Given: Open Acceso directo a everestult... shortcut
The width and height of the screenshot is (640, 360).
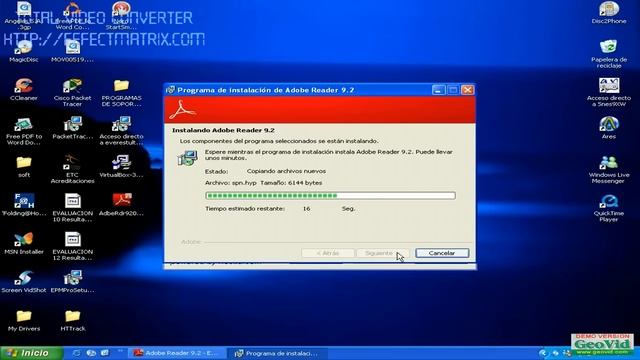Looking at the screenshot, I should [121, 131].
